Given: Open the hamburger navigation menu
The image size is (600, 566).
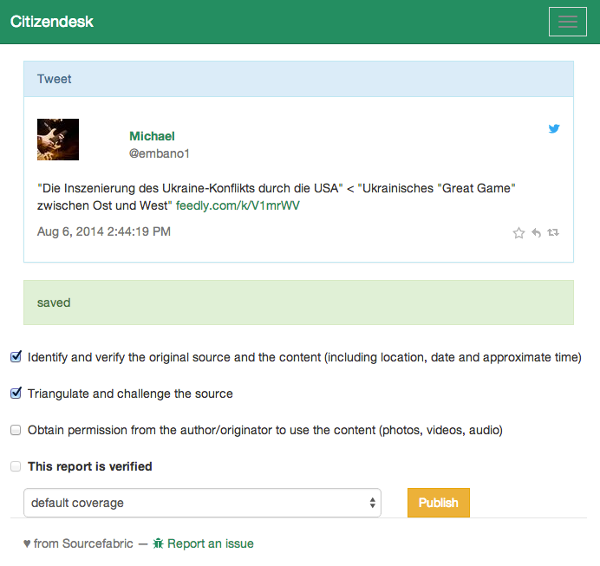Looking at the screenshot, I should coord(567,22).
